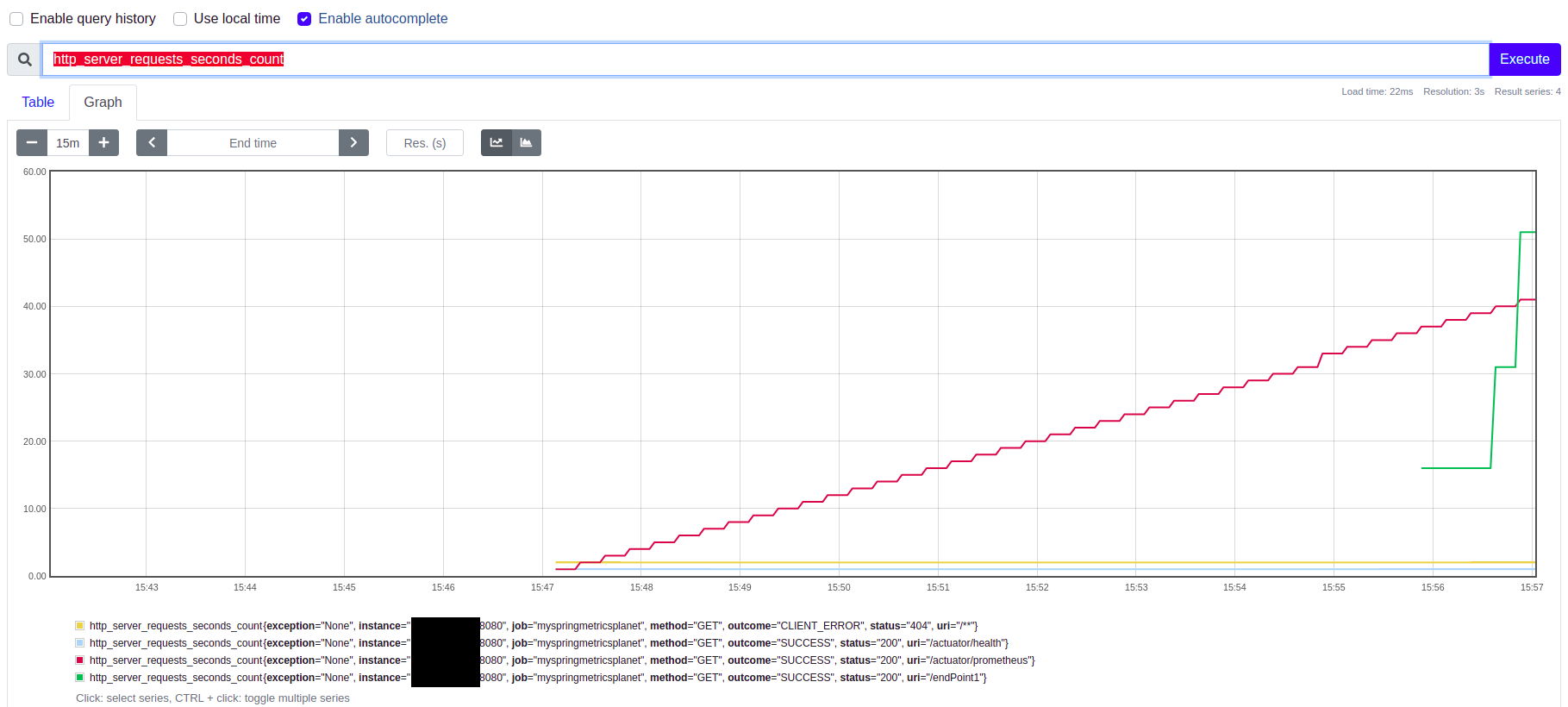Move end time forward with right chevron
The height and width of the screenshot is (707, 1568).
353,143
